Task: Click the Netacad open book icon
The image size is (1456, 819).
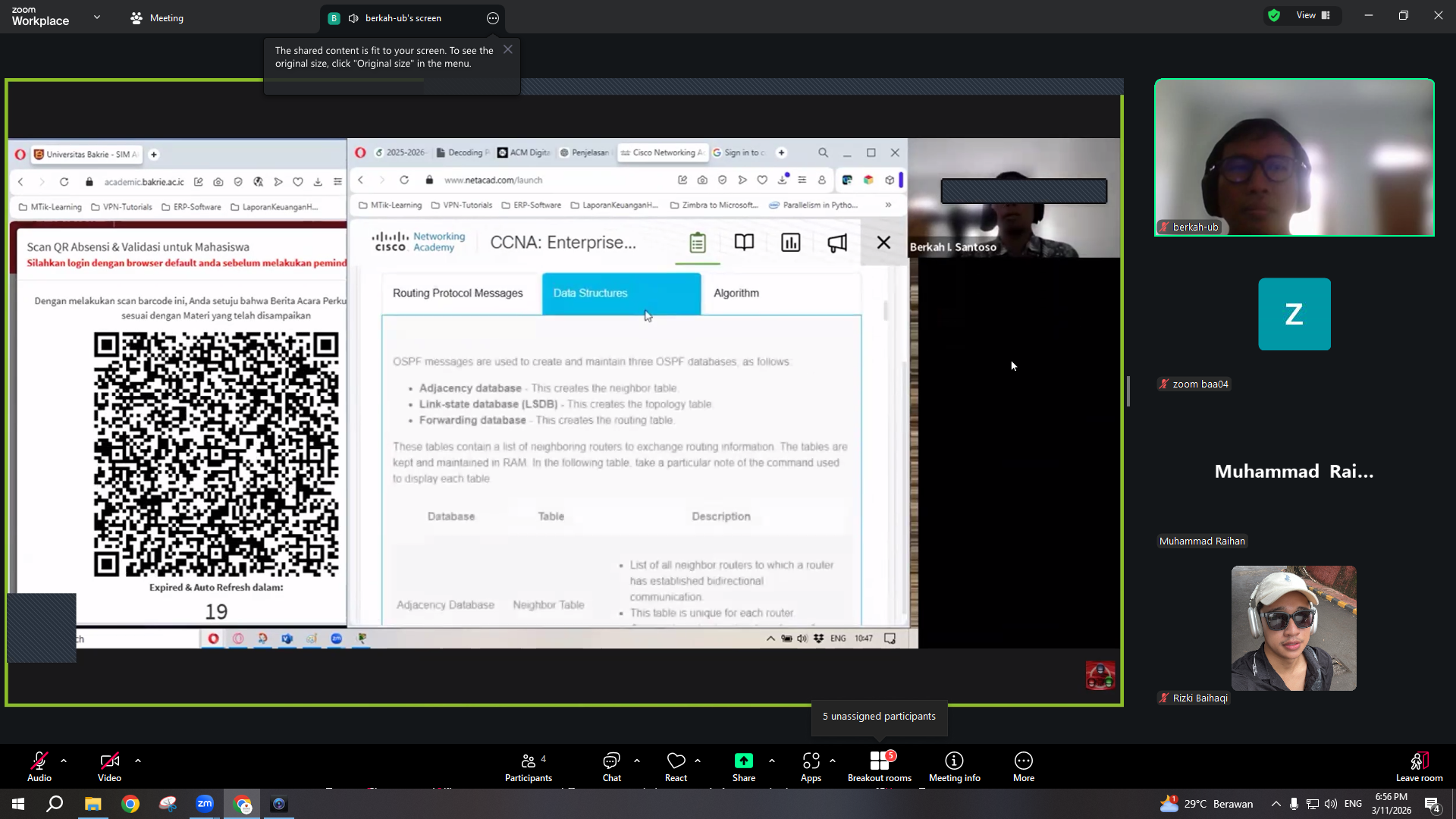Action: tap(744, 243)
